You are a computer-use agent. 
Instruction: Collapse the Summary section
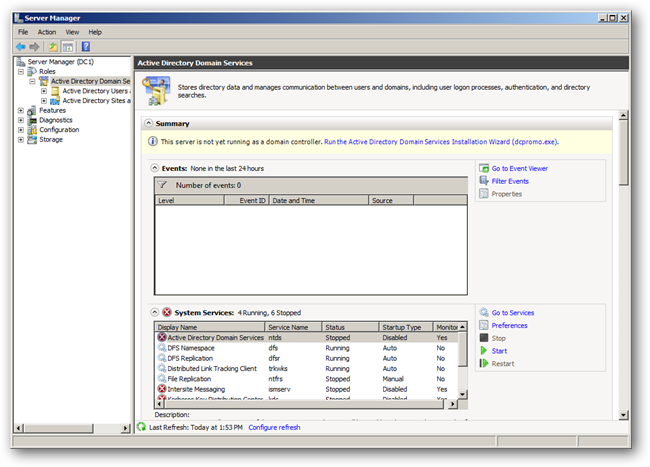click(x=149, y=123)
